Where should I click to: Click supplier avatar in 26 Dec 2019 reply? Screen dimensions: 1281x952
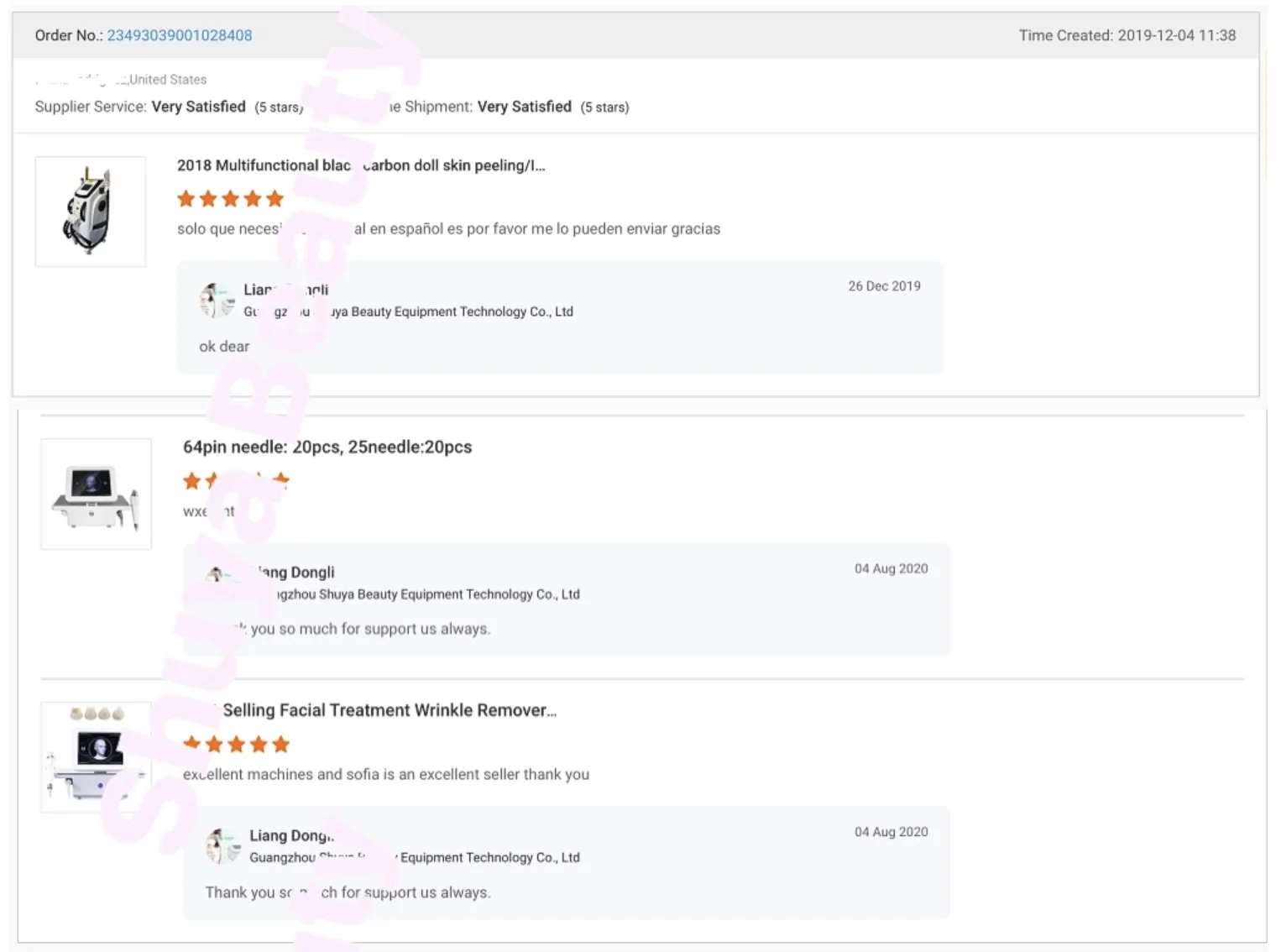(x=217, y=301)
